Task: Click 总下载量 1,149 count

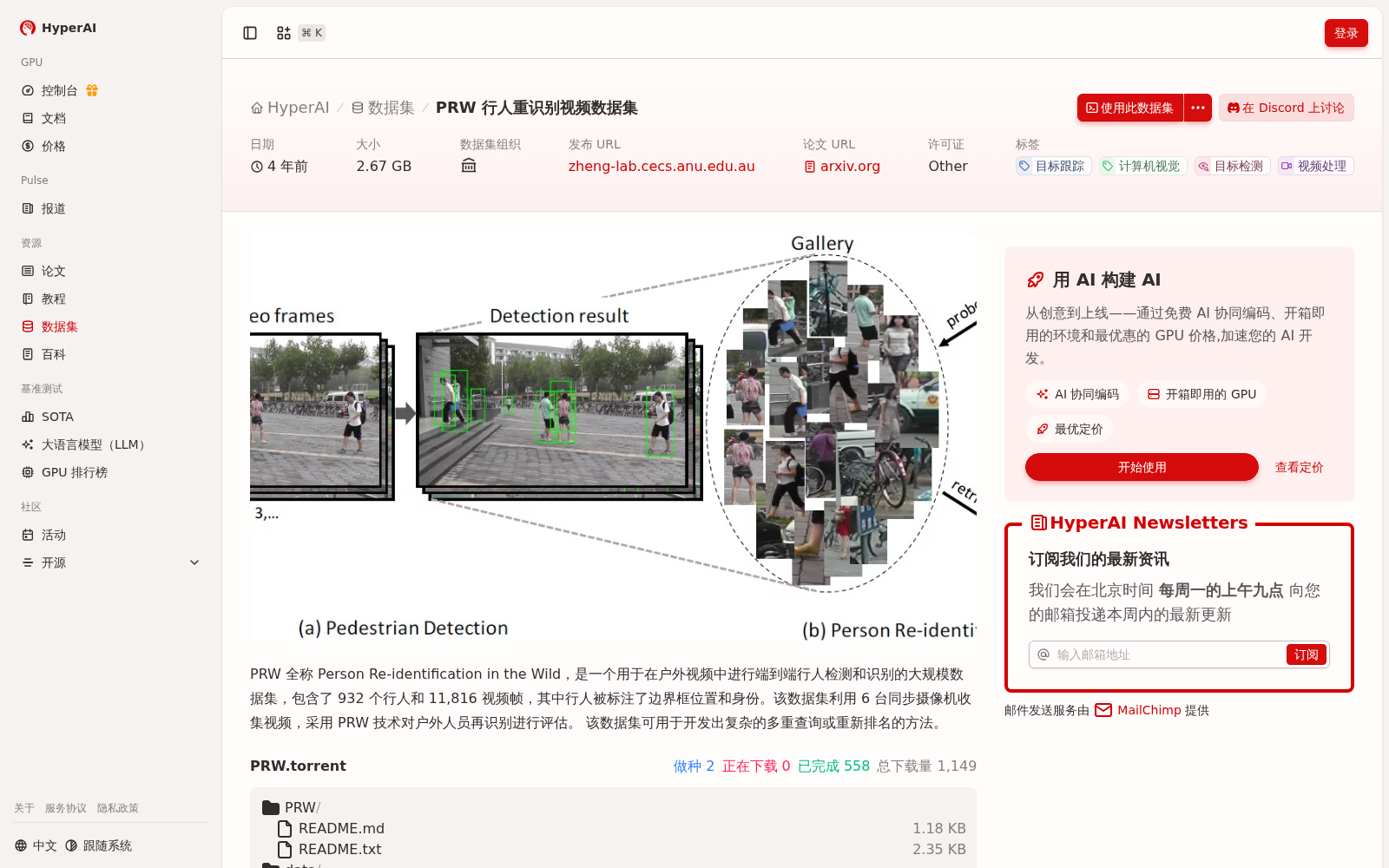Action: (x=926, y=766)
